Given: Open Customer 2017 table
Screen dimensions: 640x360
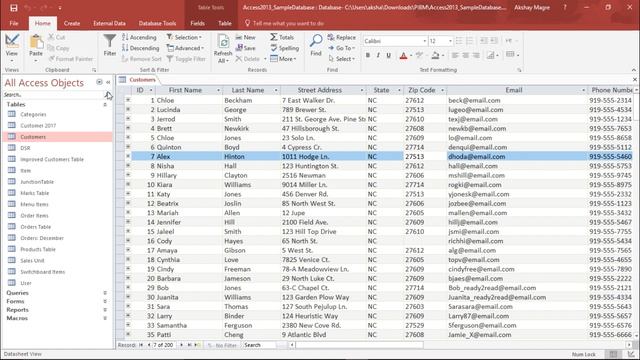Looking at the screenshot, I should [x=38, y=126].
